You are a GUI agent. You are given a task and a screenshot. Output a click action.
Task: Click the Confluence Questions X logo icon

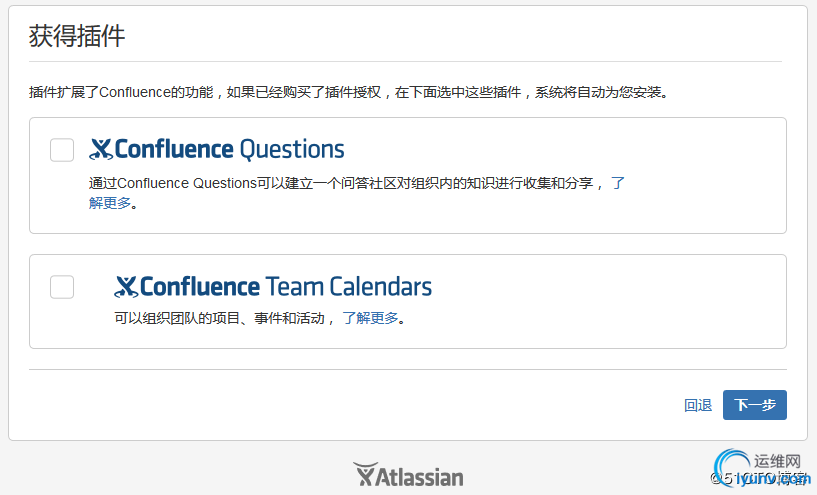101,150
